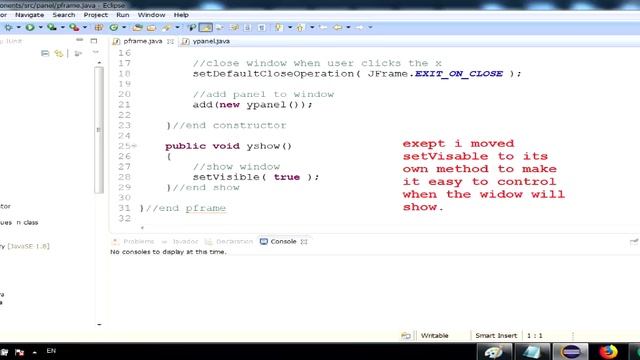Screen dimensions: 640x360
Task: Open the New Java Class dropdown arrow
Action: 124,27
